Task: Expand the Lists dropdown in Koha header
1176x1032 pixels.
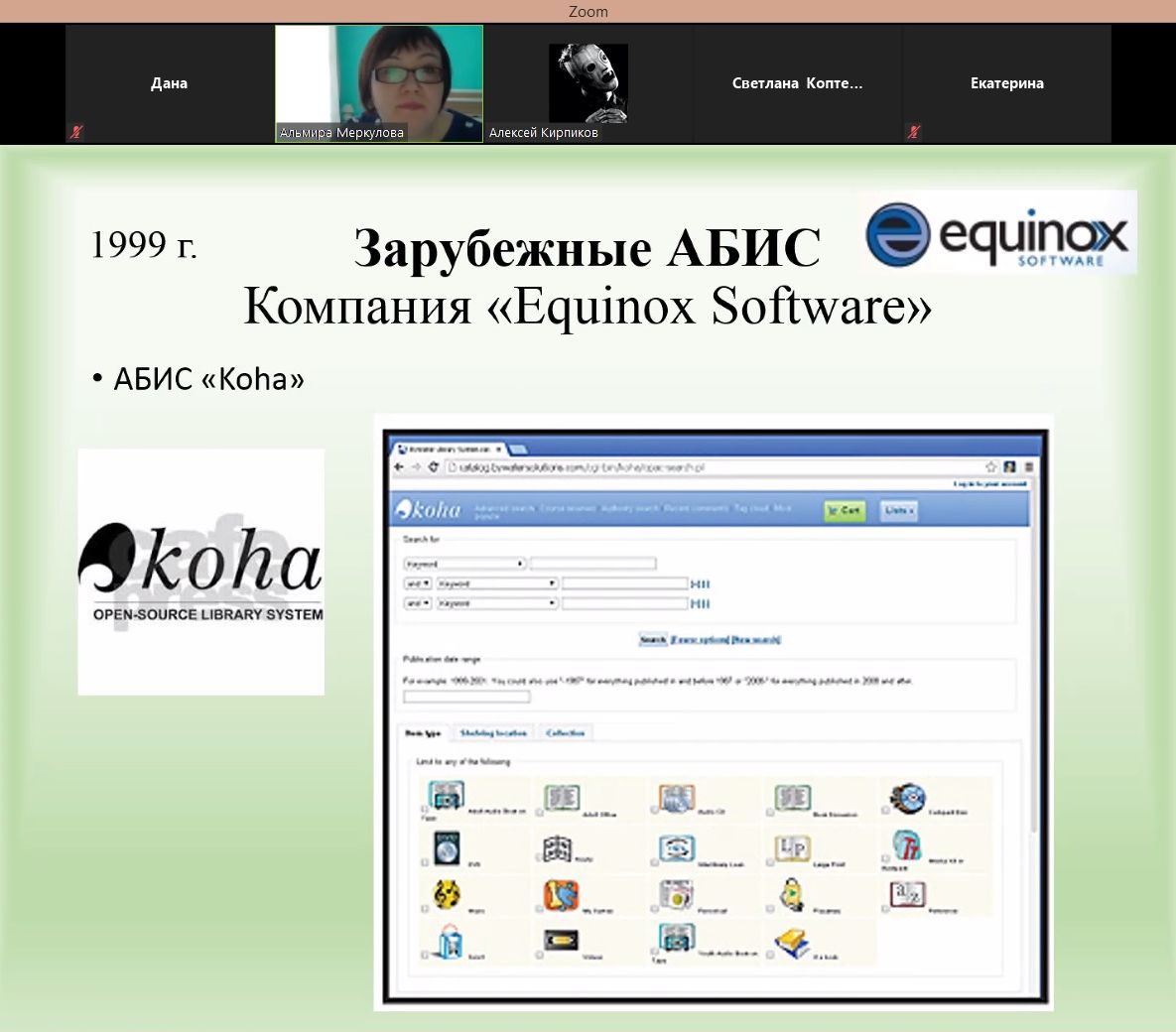Action: tap(898, 511)
